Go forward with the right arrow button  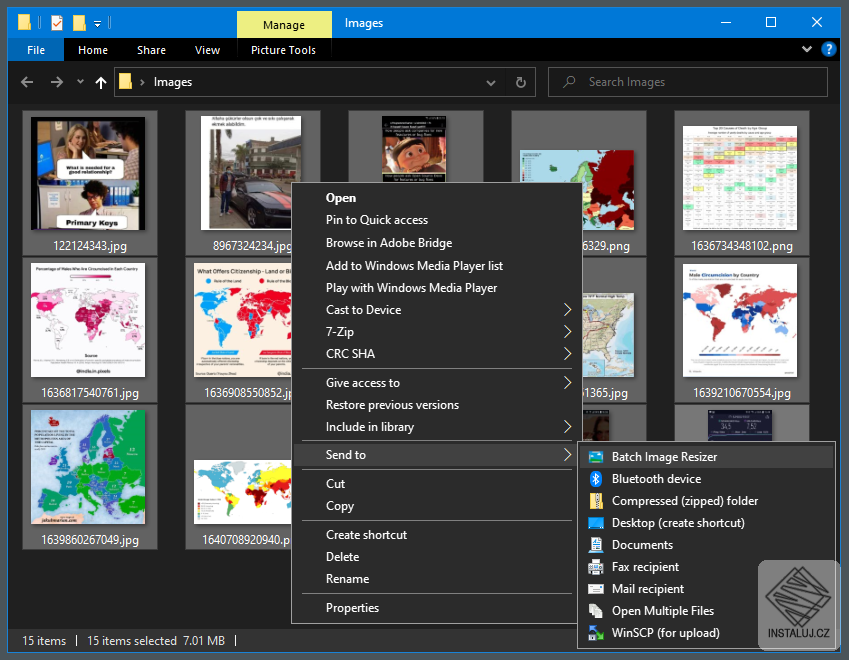pos(56,82)
